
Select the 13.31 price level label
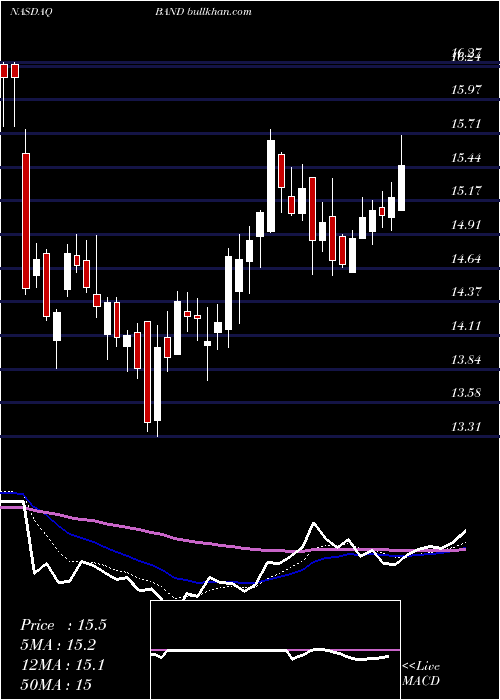tap(466, 427)
